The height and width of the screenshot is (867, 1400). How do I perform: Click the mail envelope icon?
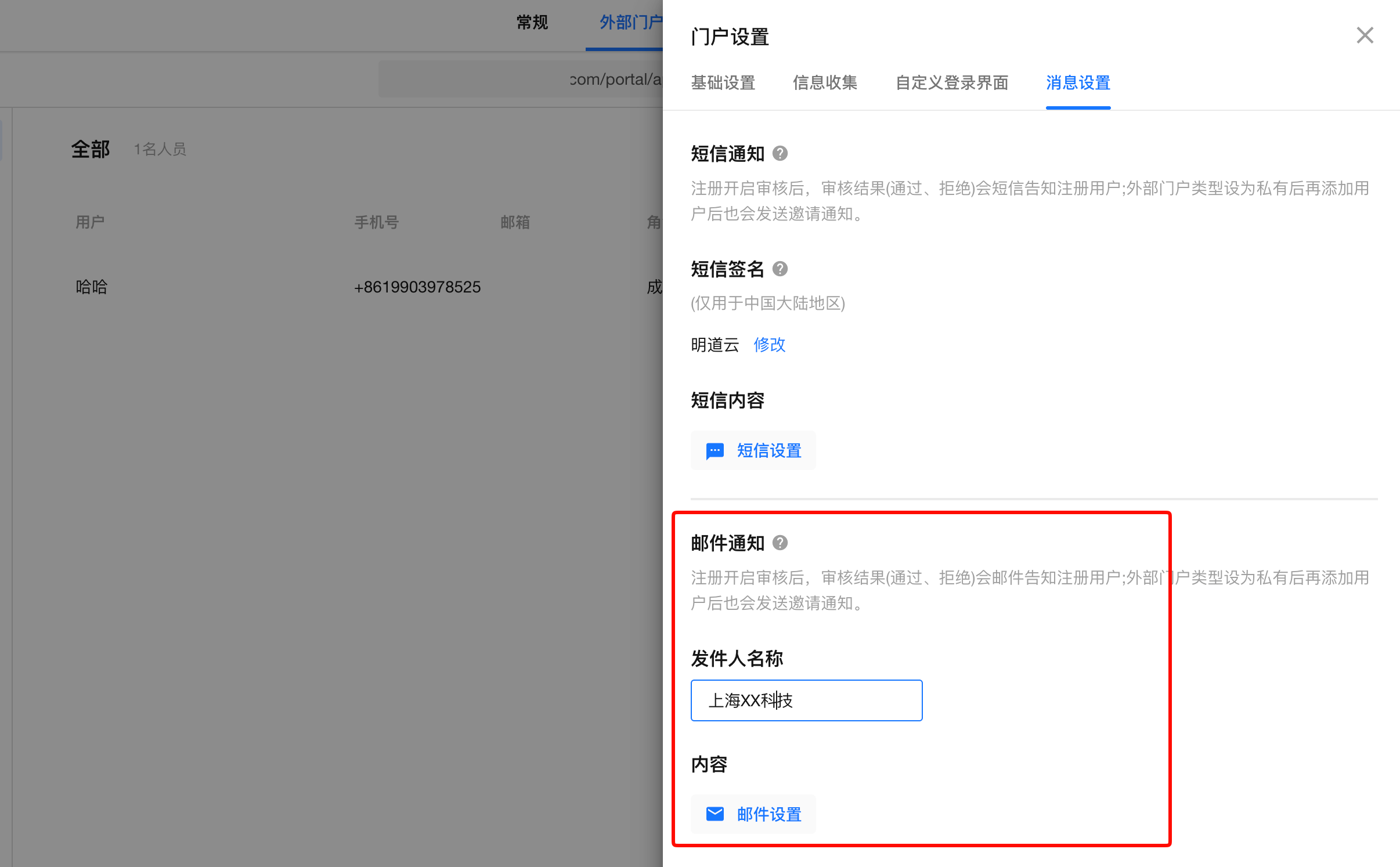pos(715,814)
